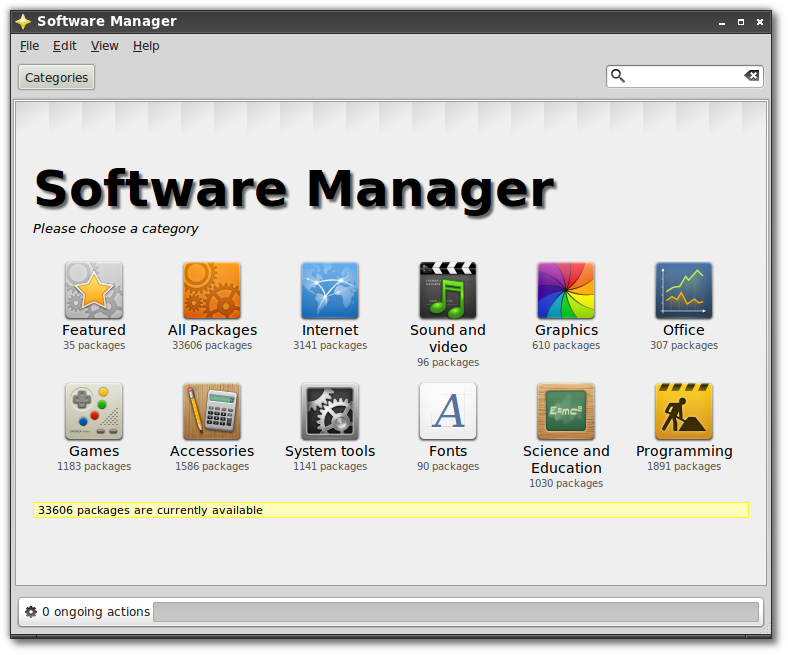The image size is (788, 655).
Task: Open All Packages orange gears icon
Action: click(x=212, y=290)
